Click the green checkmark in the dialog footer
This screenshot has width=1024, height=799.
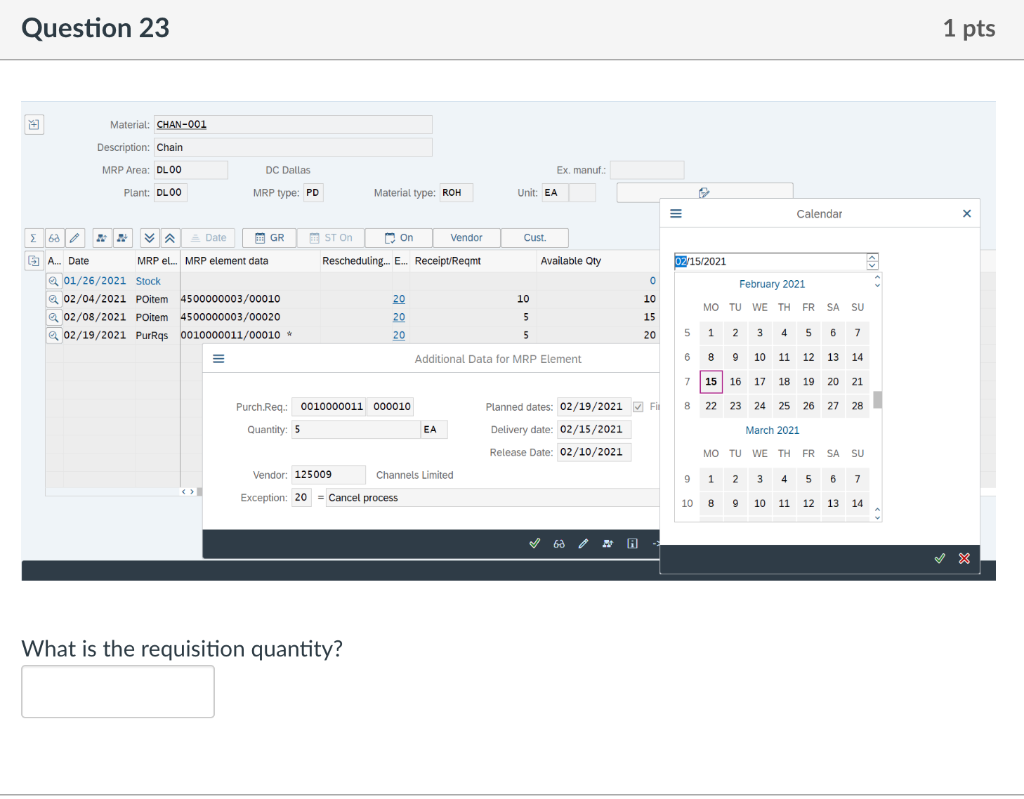[x=535, y=544]
